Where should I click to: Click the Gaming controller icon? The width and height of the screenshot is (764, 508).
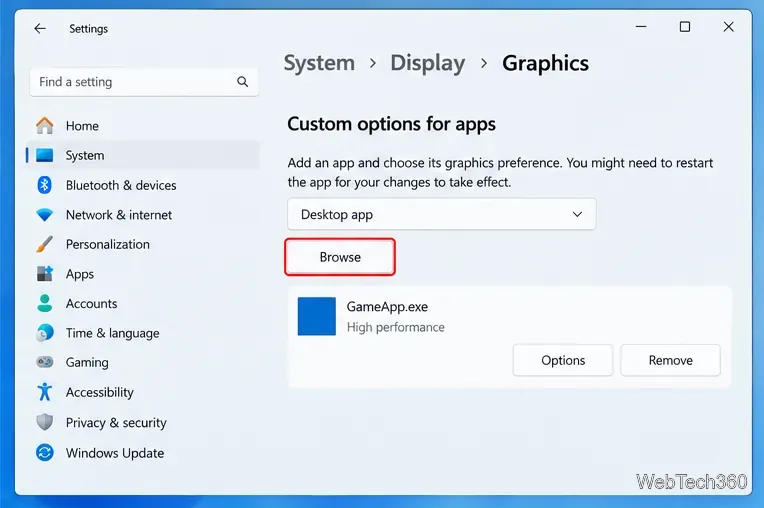45,362
